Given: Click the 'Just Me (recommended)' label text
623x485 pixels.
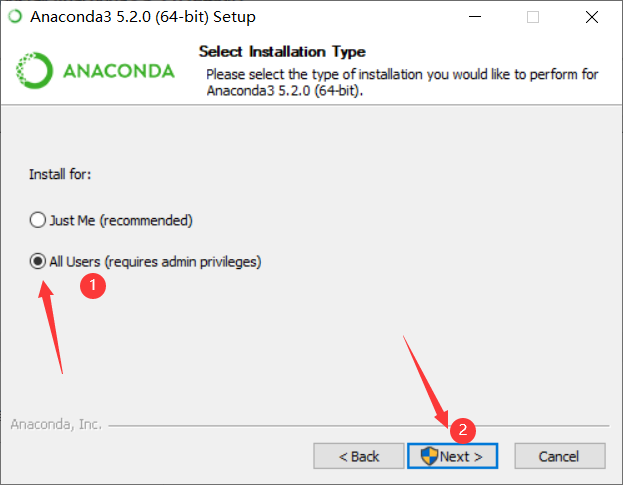Looking at the screenshot, I should point(121,220).
